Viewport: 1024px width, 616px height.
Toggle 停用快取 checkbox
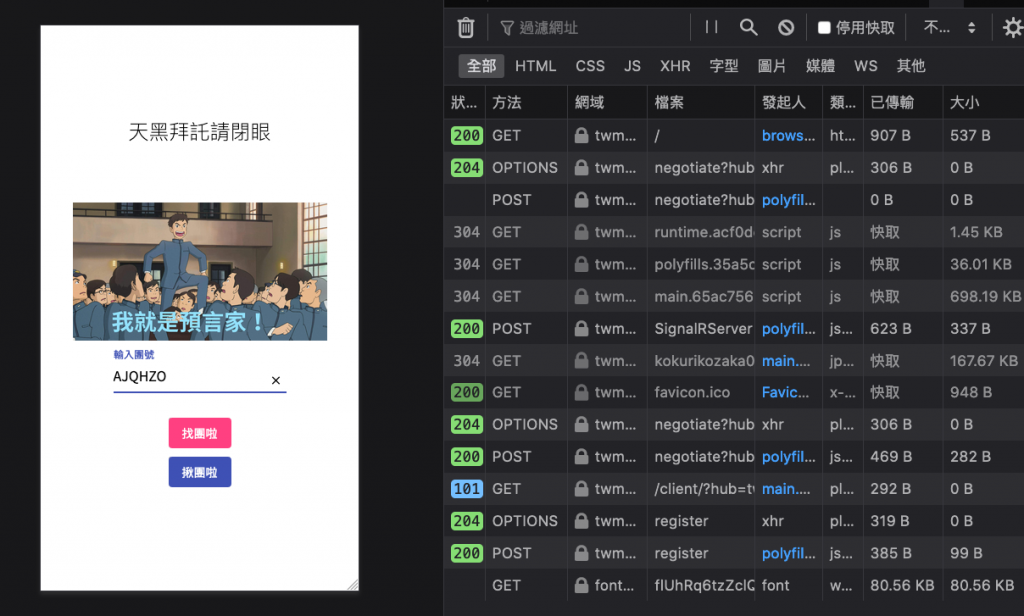pyautogui.click(x=824, y=27)
